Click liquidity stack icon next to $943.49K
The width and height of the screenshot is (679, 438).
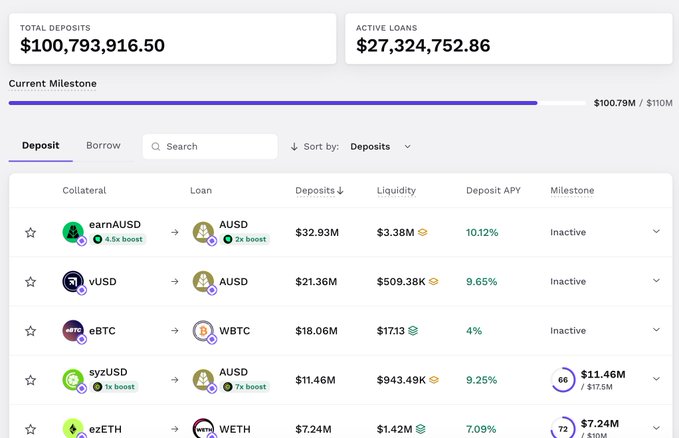coord(434,380)
